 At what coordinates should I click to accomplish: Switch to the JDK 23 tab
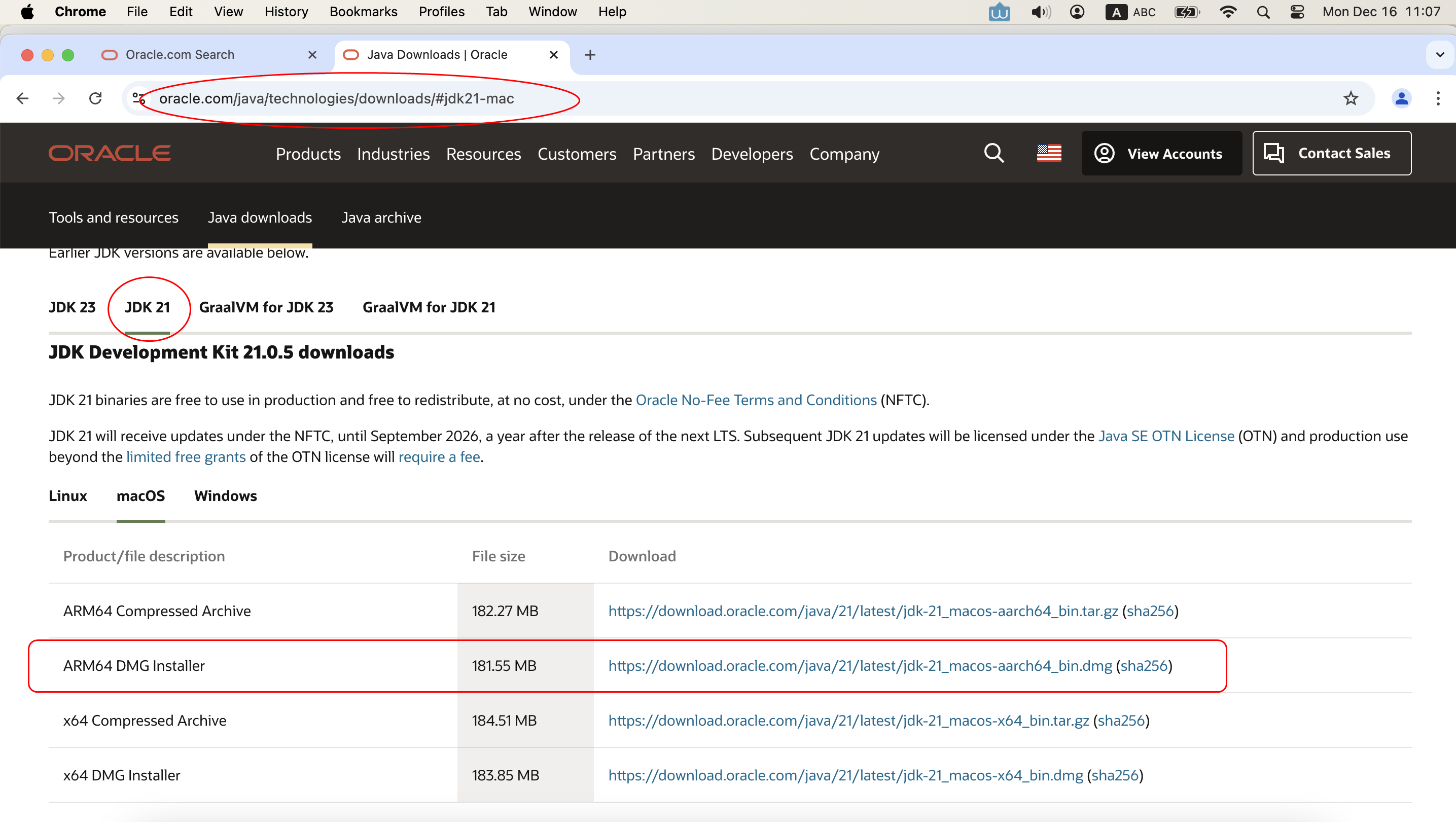[72, 307]
